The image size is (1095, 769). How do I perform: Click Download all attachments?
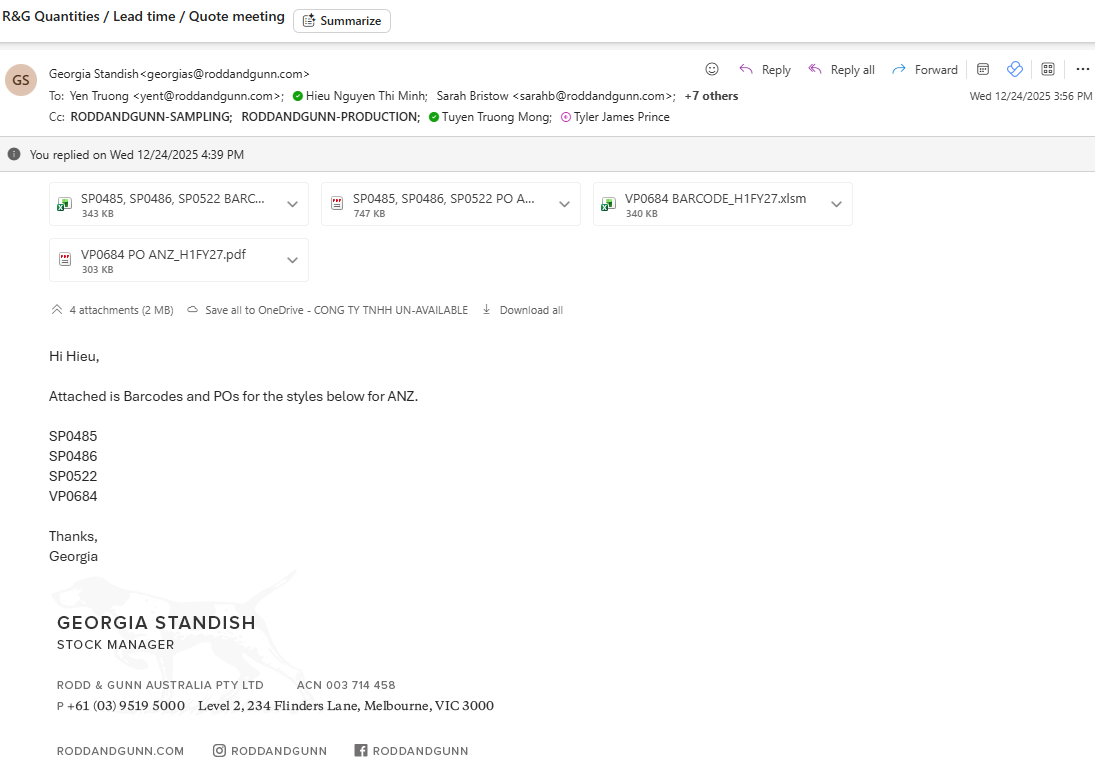point(522,310)
